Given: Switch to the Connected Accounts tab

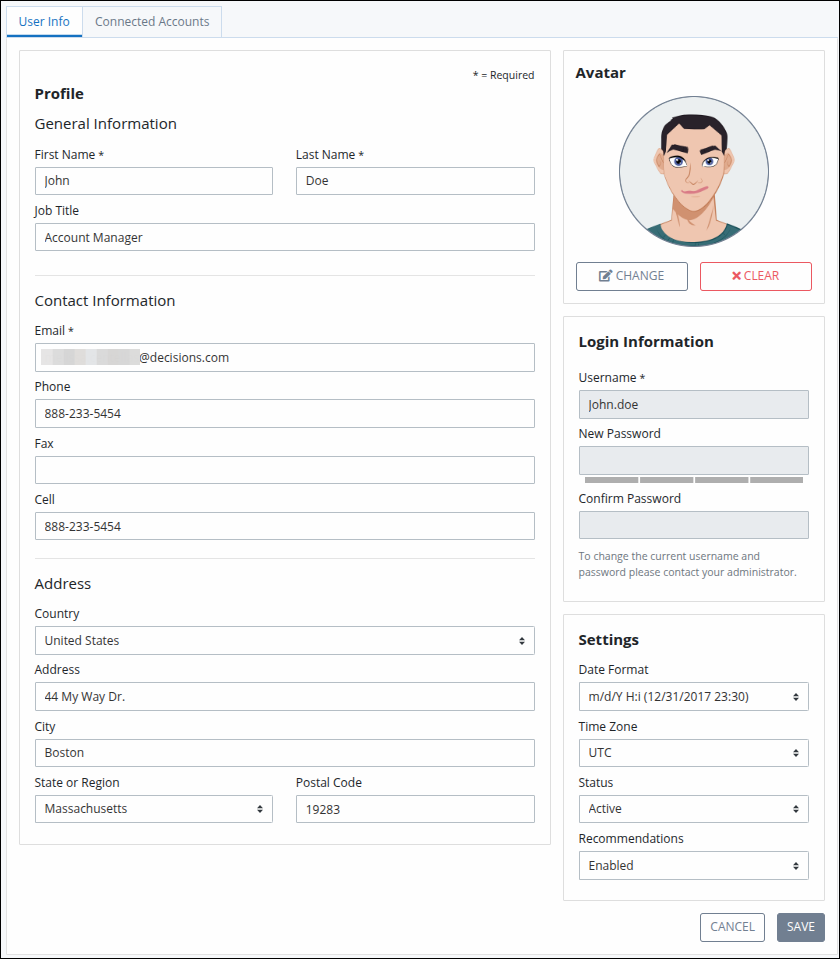Looking at the screenshot, I should pos(152,21).
